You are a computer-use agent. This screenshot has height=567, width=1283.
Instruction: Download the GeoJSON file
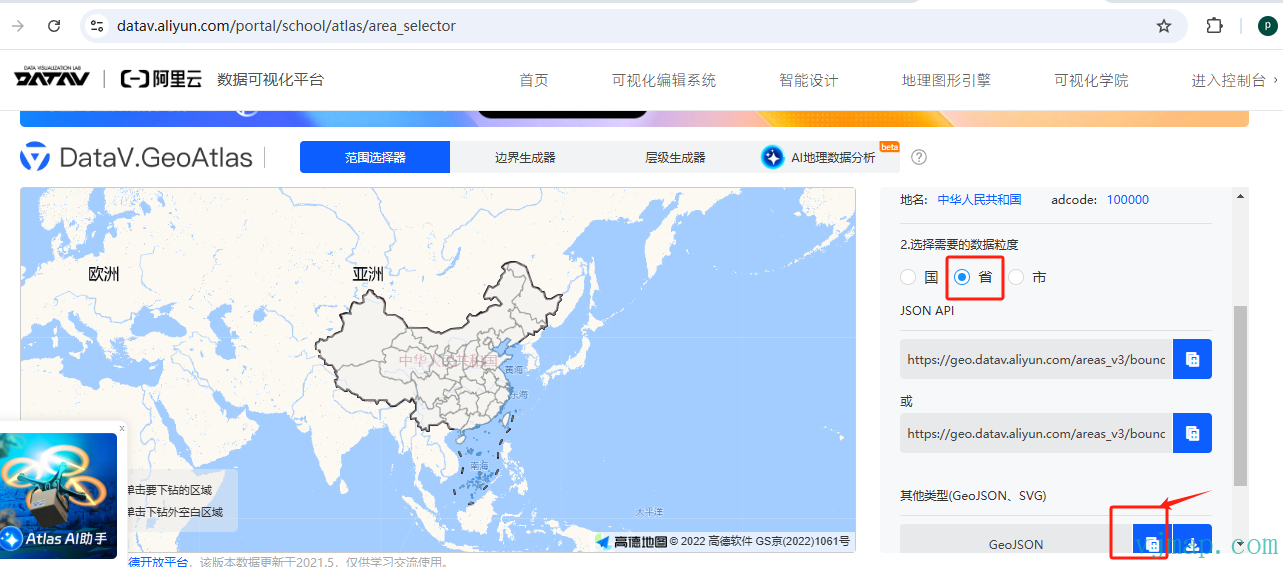point(1192,544)
